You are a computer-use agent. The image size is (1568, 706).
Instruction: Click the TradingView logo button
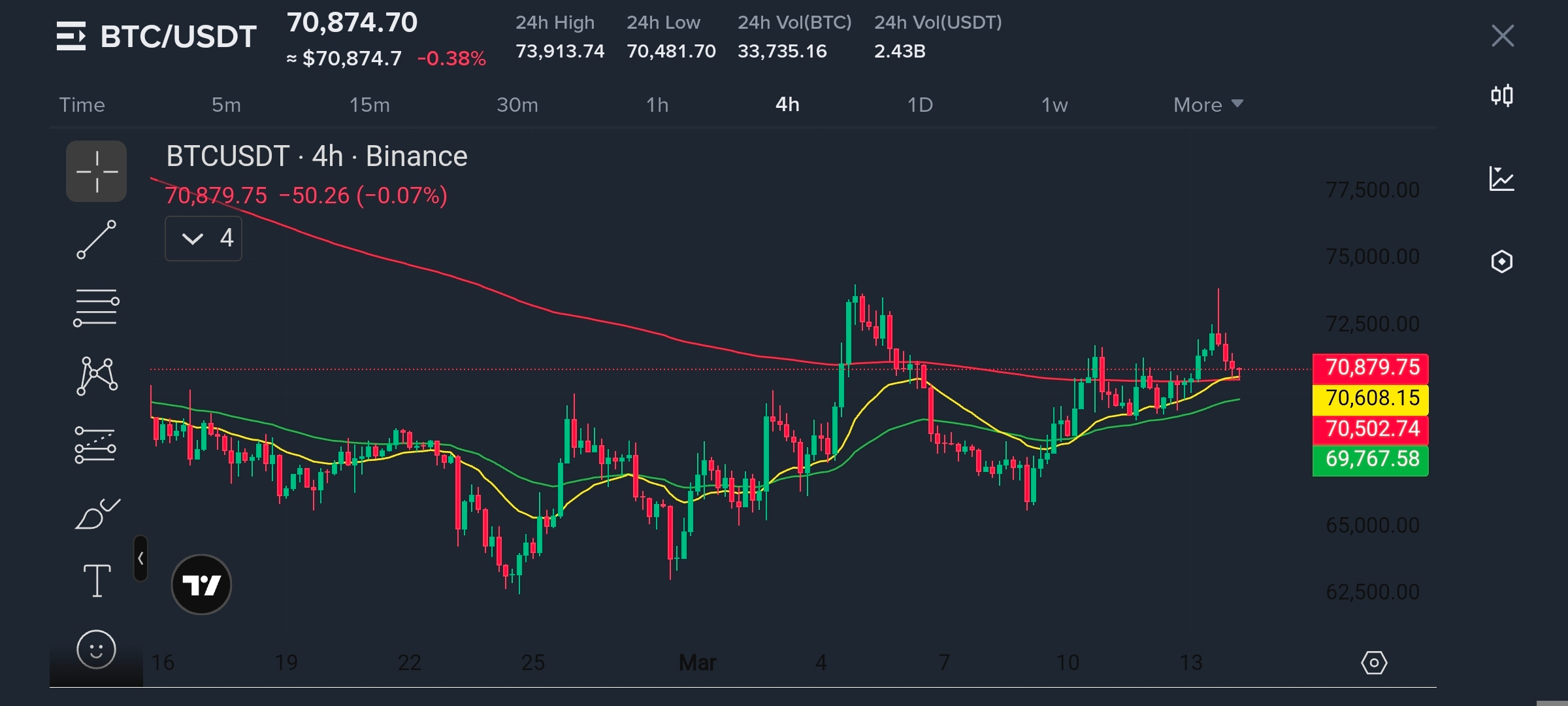(x=201, y=584)
